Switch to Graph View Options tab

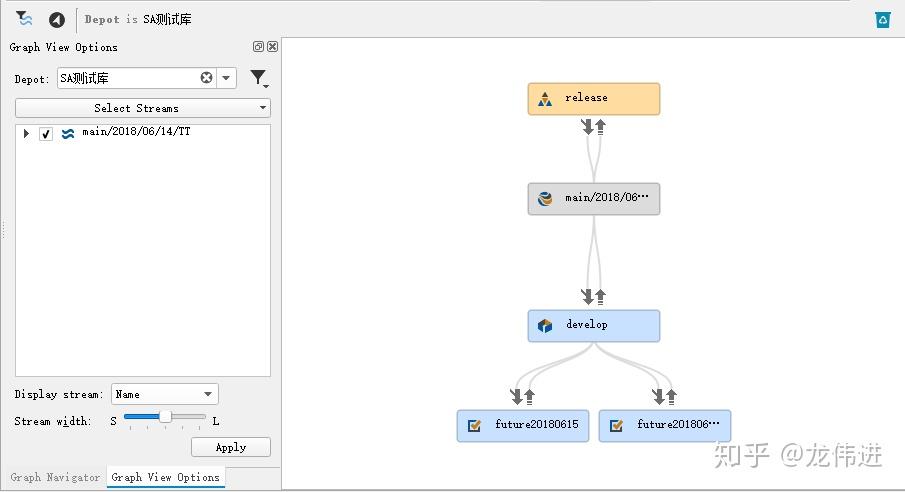pos(166,478)
